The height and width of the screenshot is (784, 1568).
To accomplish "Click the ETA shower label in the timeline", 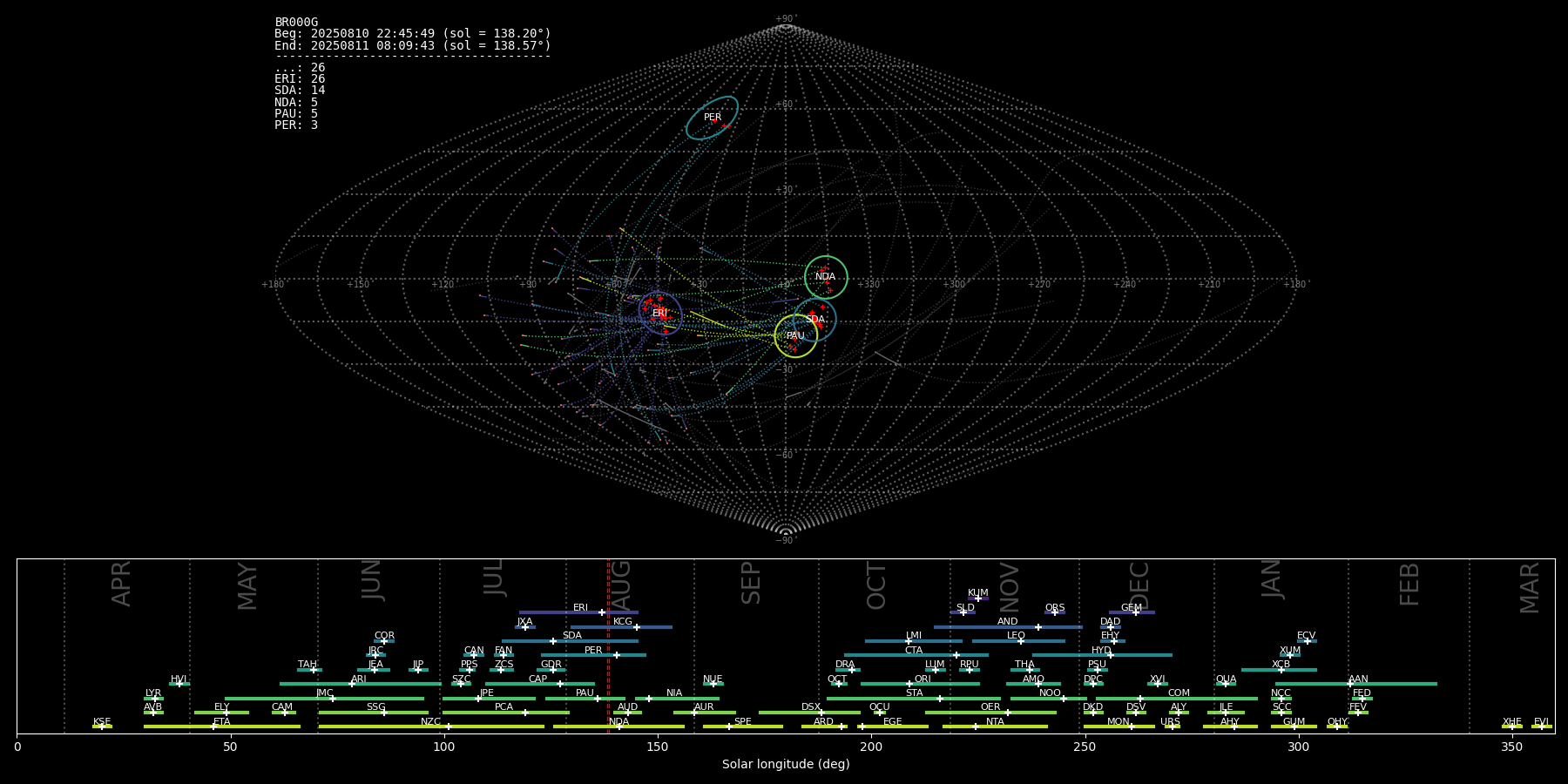I will coord(222,722).
